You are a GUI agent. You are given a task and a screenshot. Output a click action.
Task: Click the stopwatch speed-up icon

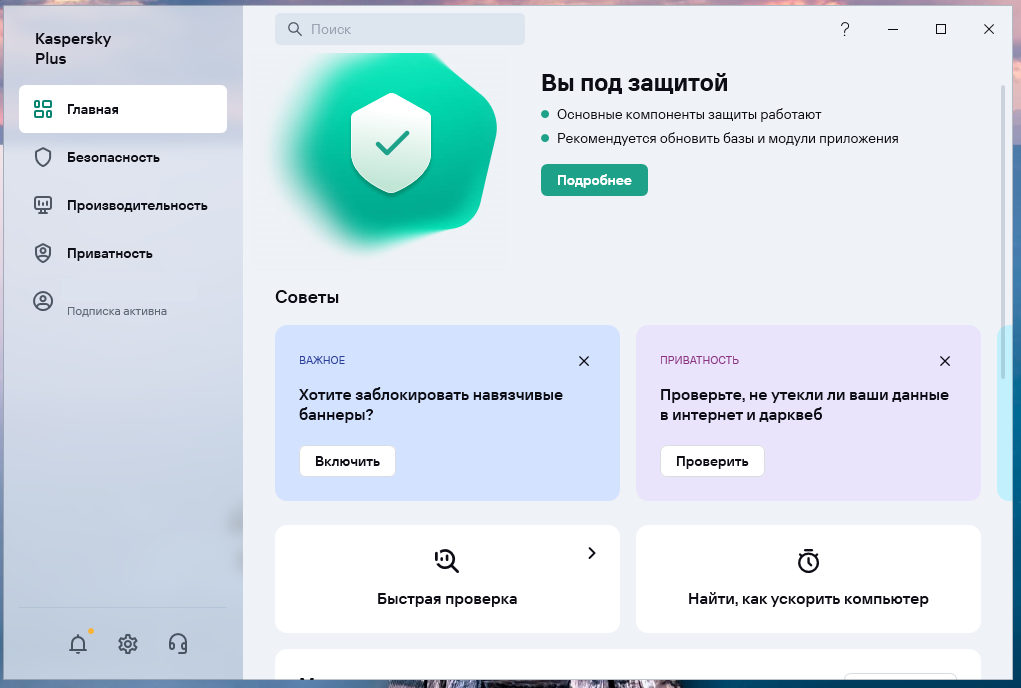click(808, 561)
